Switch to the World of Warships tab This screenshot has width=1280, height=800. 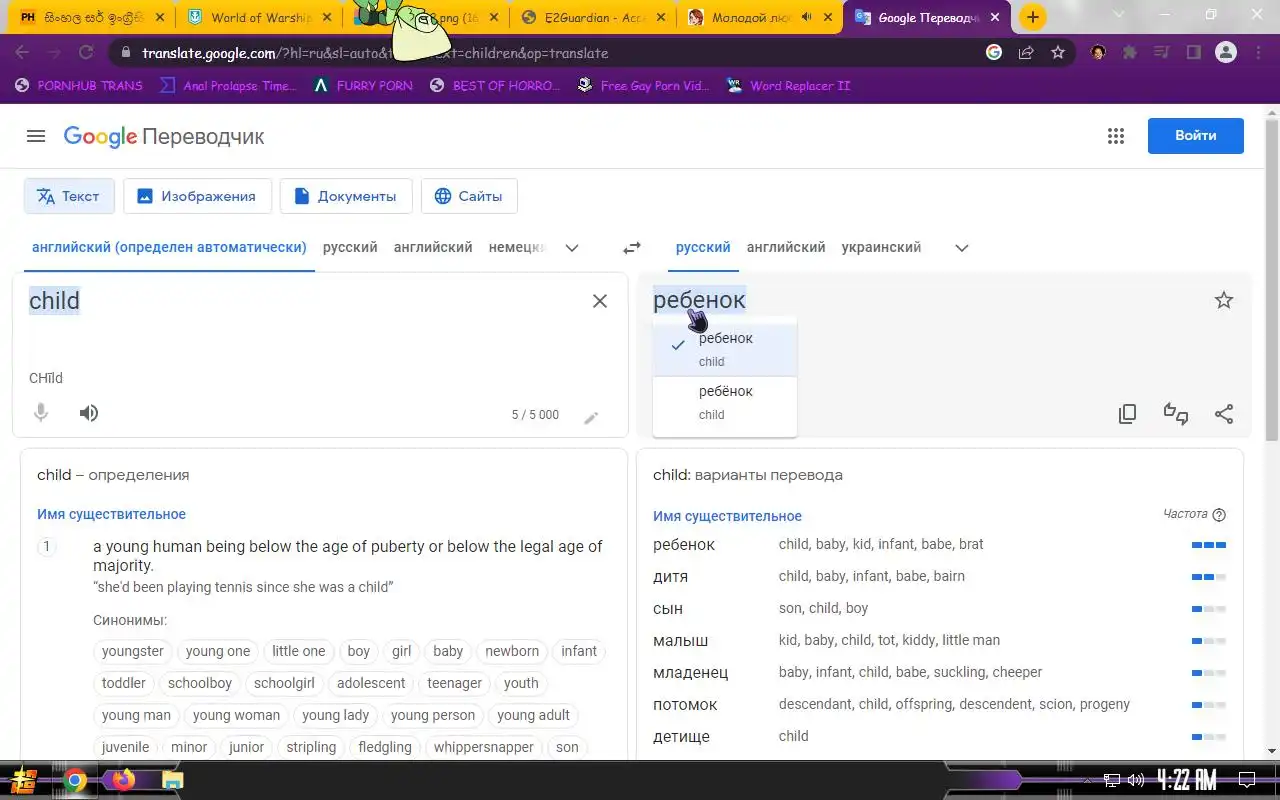260,17
